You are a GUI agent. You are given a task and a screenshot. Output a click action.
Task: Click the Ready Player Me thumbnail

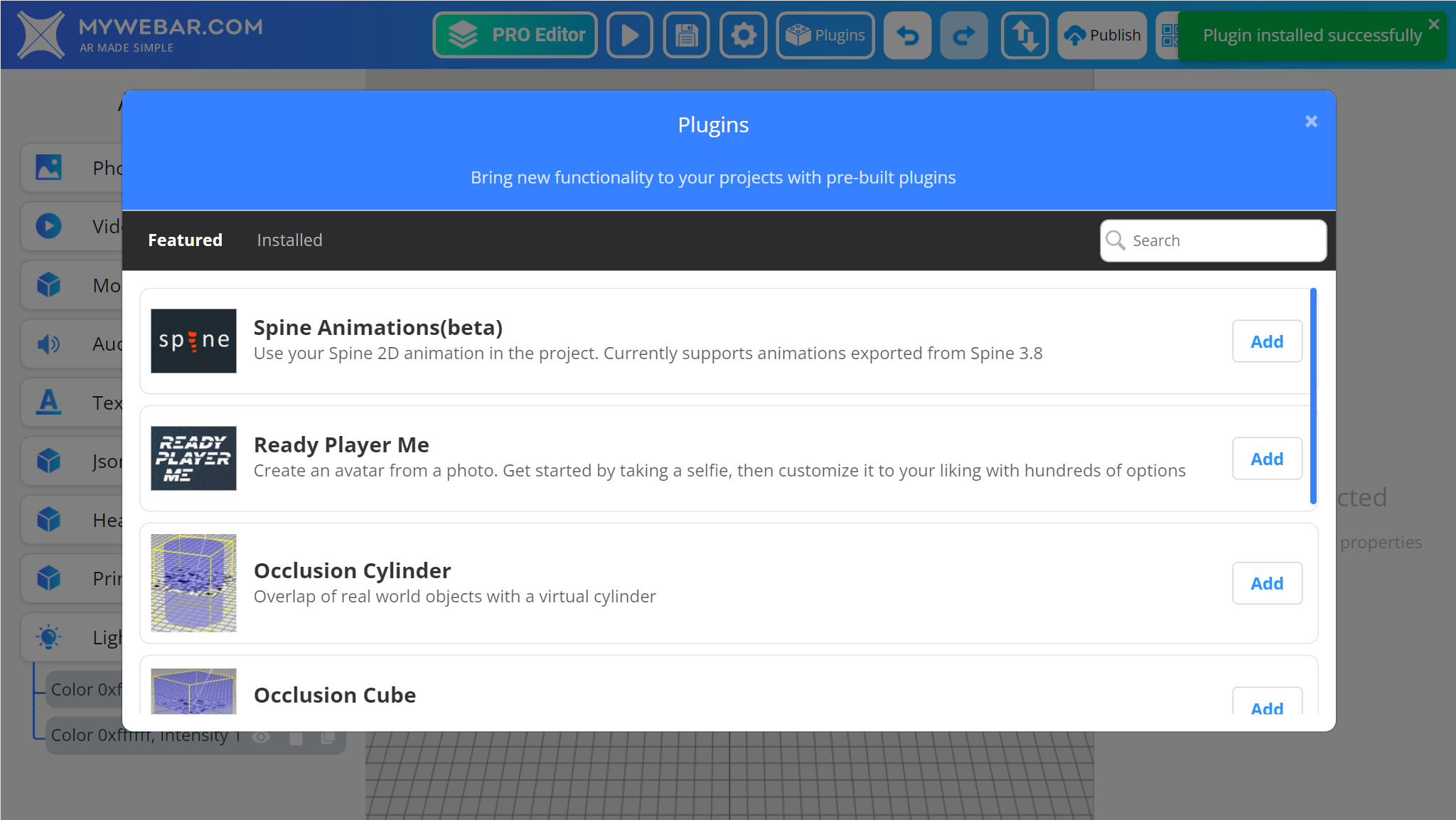coord(193,458)
